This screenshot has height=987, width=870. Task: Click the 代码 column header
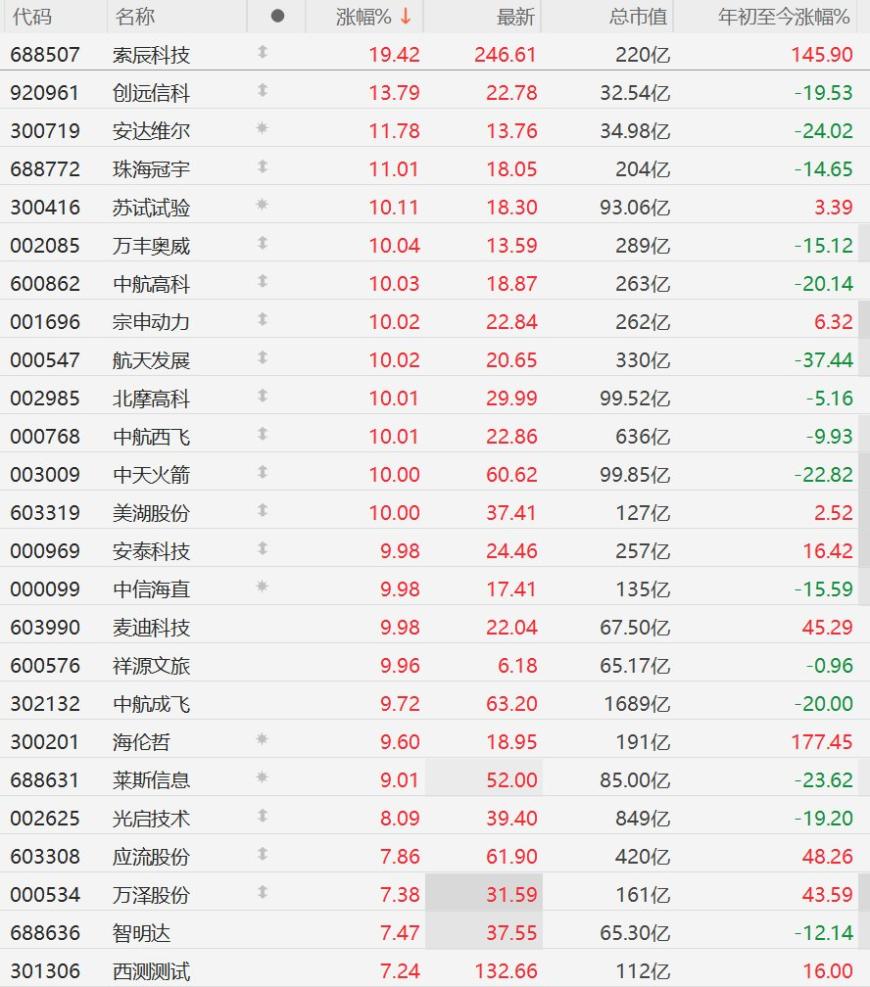tap(31, 17)
